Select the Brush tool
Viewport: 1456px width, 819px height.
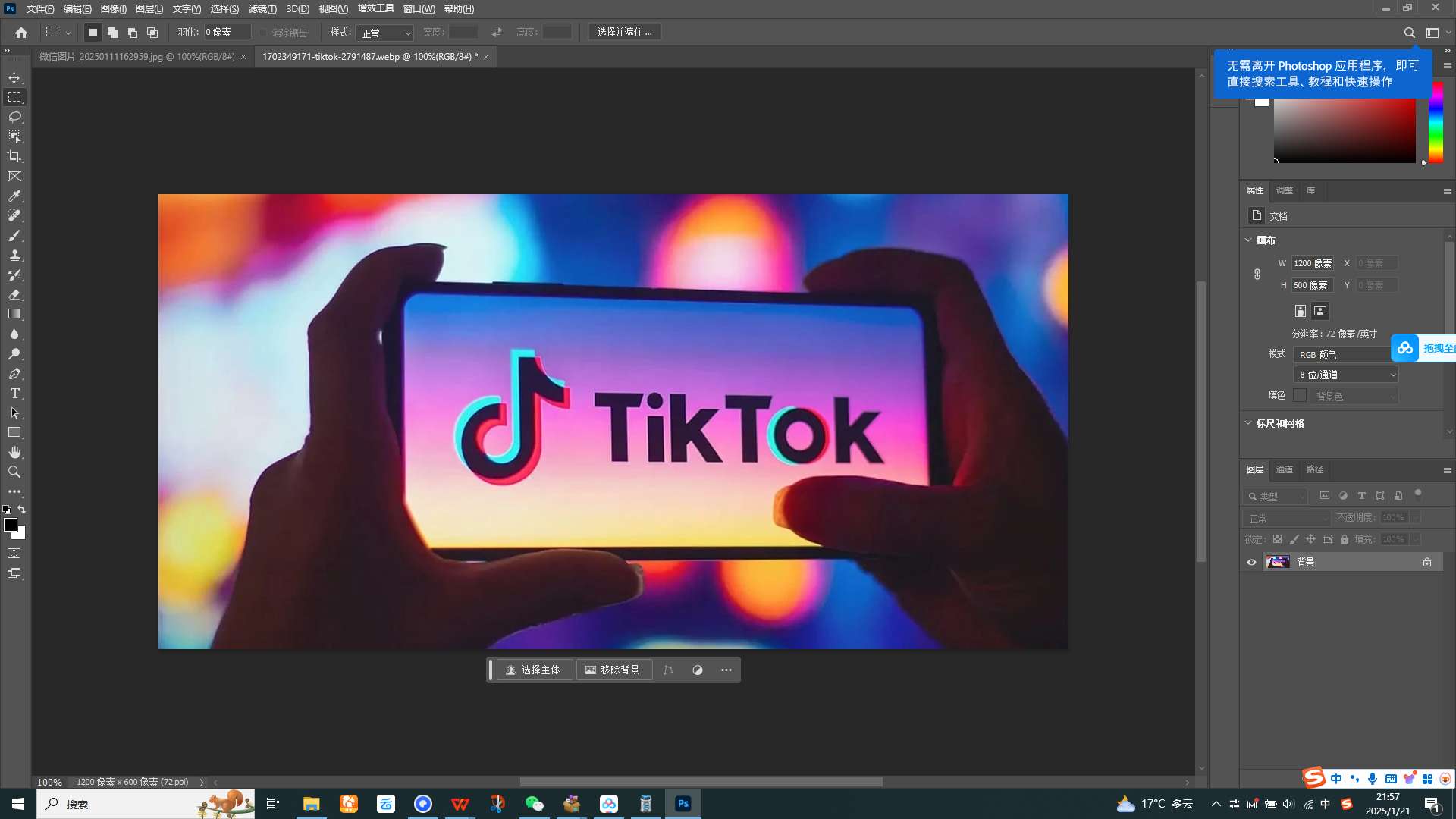14,235
